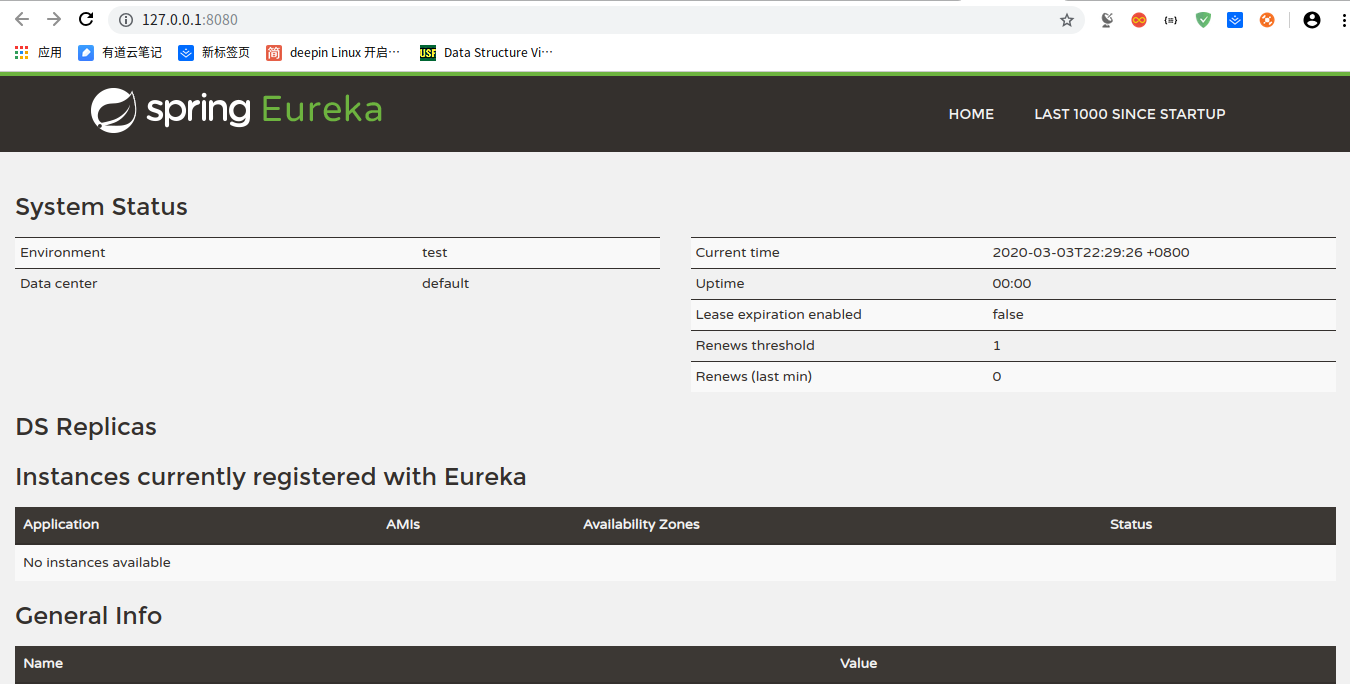Click Lease expiration enabled label
Image resolution: width=1350 pixels, height=684 pixels.
click(x=779, y=315)
